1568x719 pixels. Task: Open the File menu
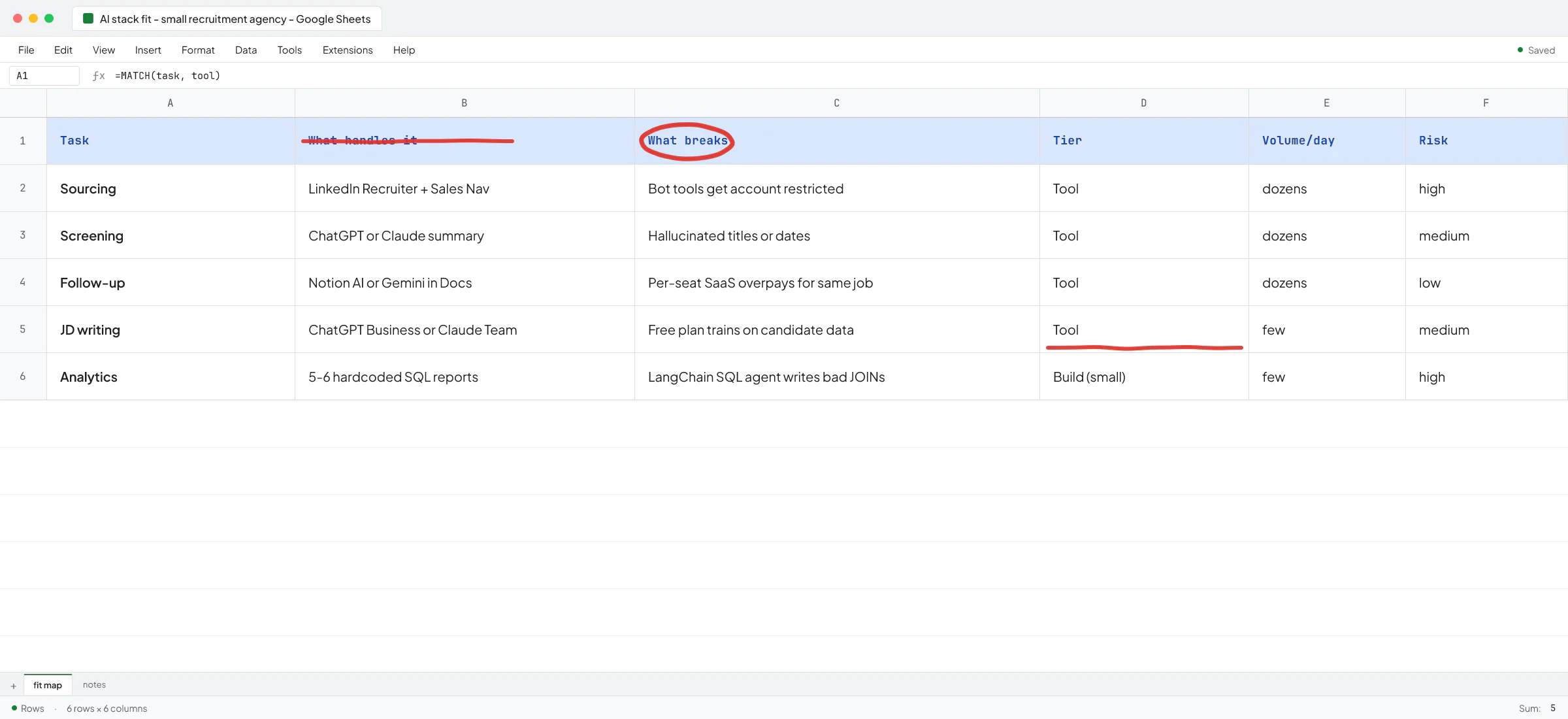point(26,50)
